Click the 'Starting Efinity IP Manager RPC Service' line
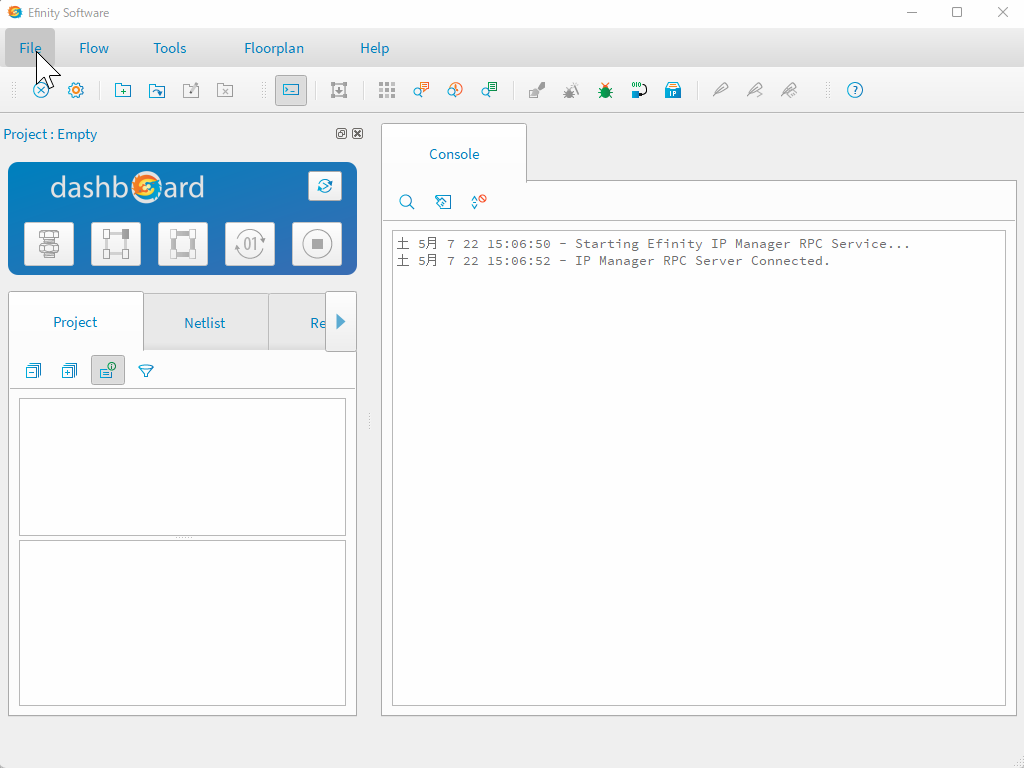 (653, 244)
